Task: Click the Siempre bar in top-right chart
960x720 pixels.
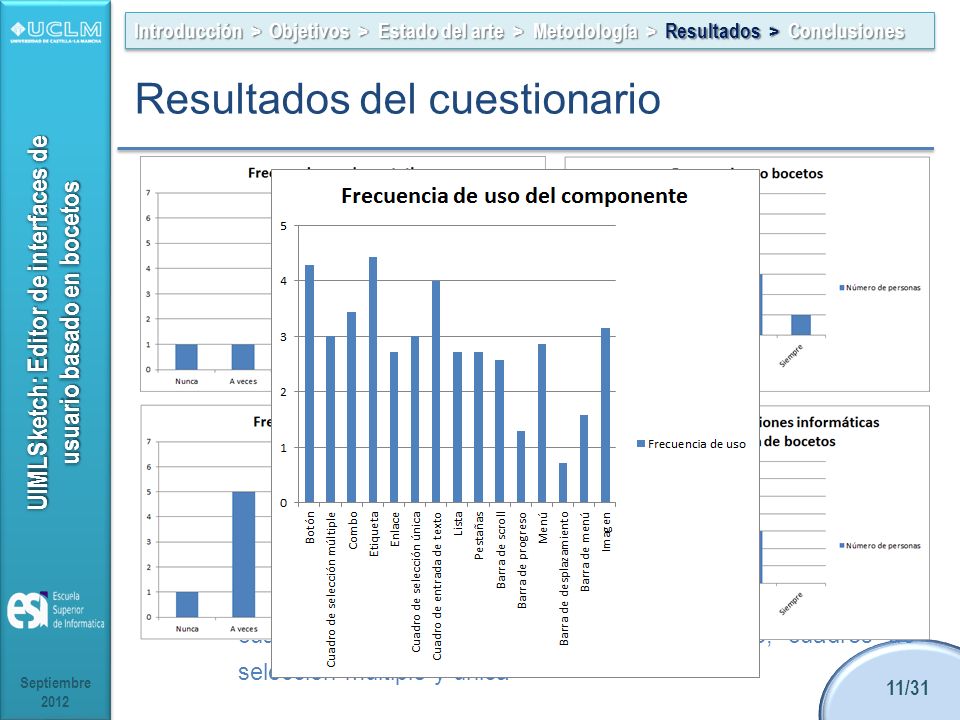Action: [x=801, y=325]
